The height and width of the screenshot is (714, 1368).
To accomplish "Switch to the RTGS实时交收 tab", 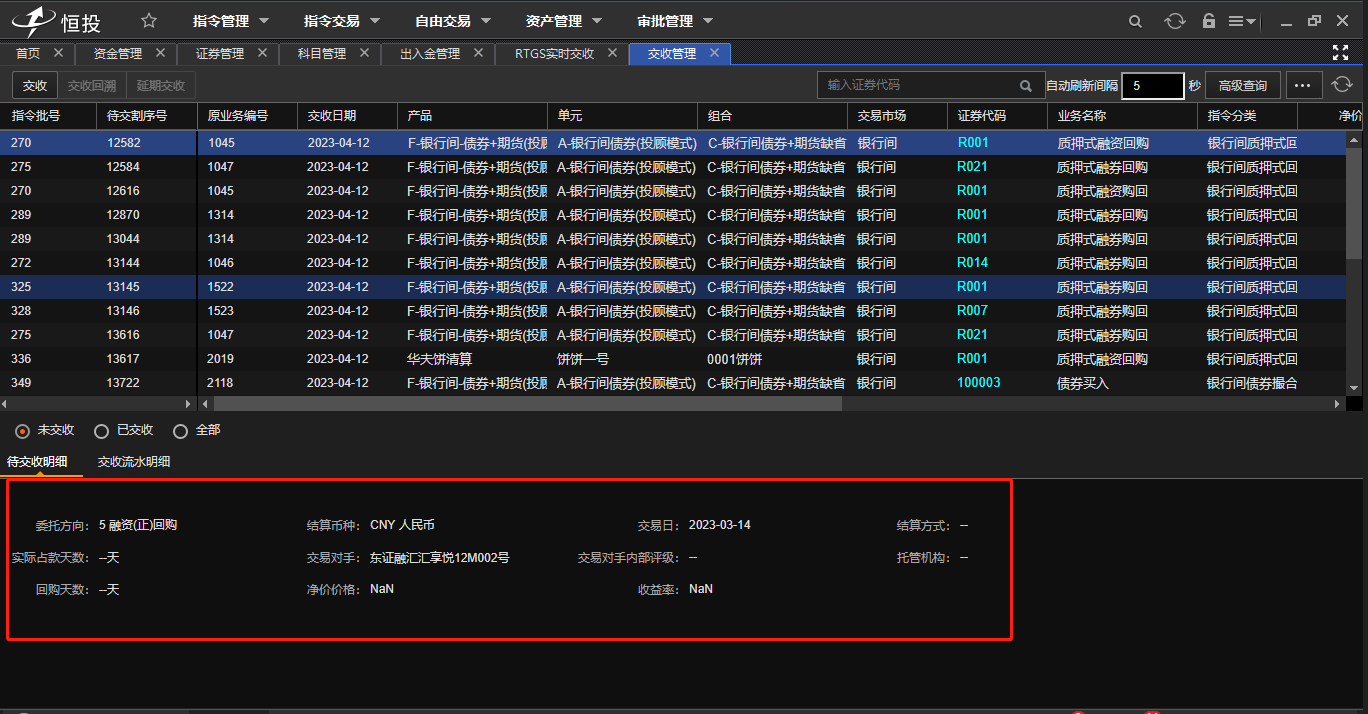I will pyautogui.click(x=555, y=54).
